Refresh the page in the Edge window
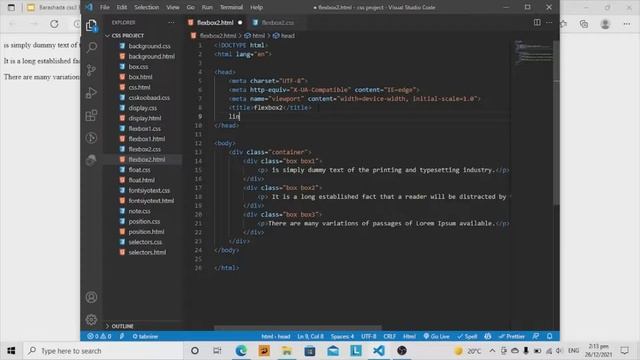640x360 pixels. (x=54, y=24)
